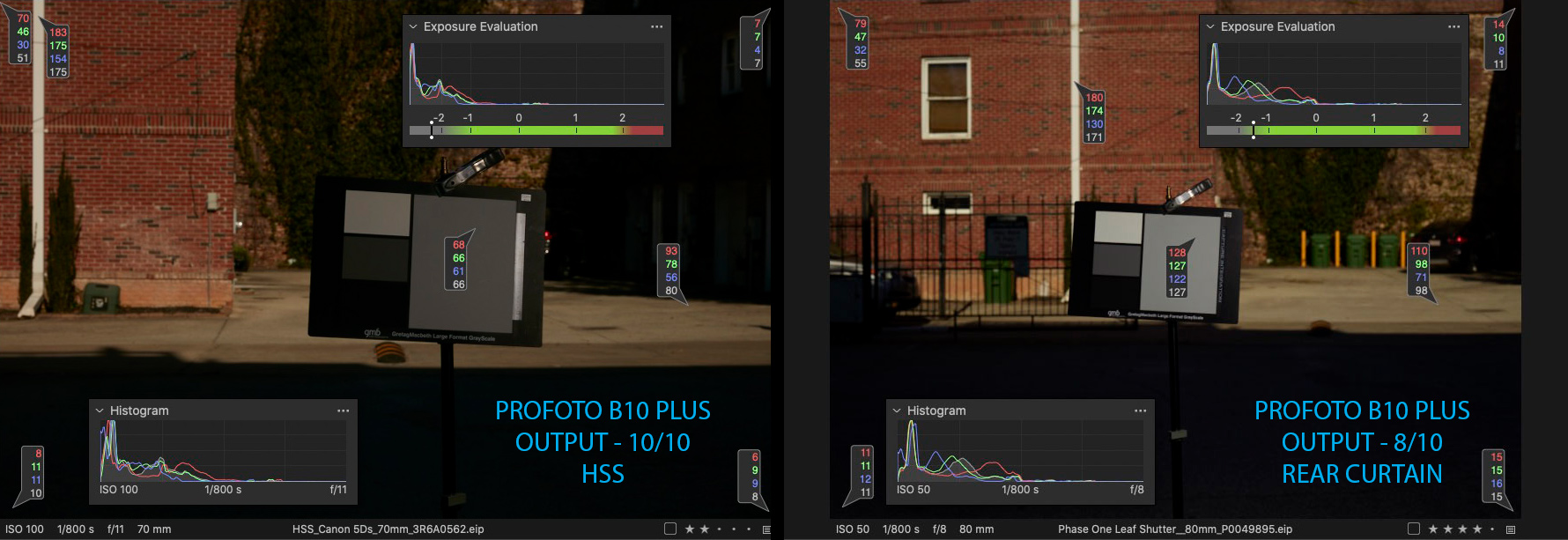Click the exposure meter bar in Phase One viewer
Viewport: 1568px width, 540px height.
click(x=1334, y=130)
